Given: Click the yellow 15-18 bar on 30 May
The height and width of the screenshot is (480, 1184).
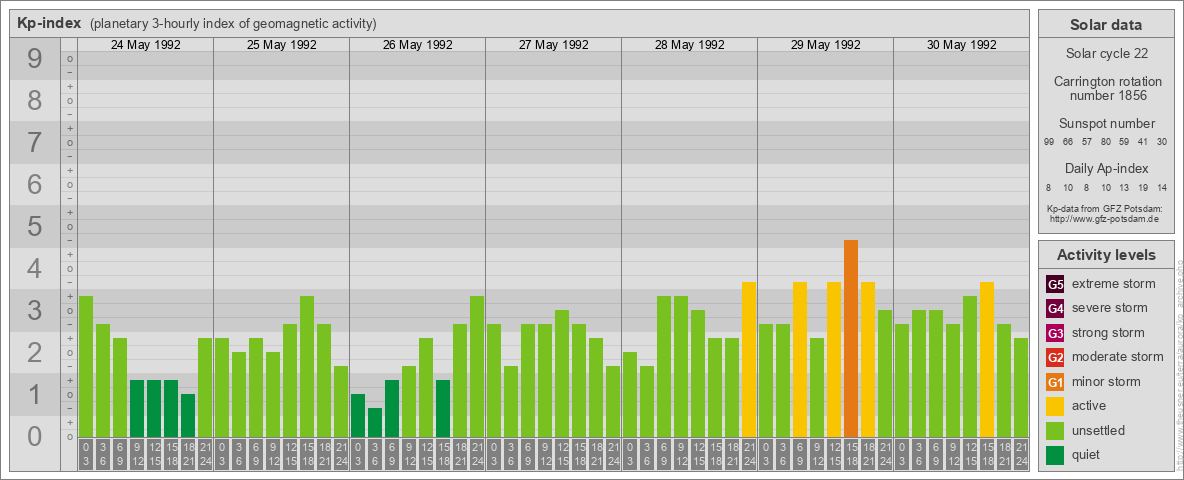Looking at the screenshot, I should coord(987,359).
